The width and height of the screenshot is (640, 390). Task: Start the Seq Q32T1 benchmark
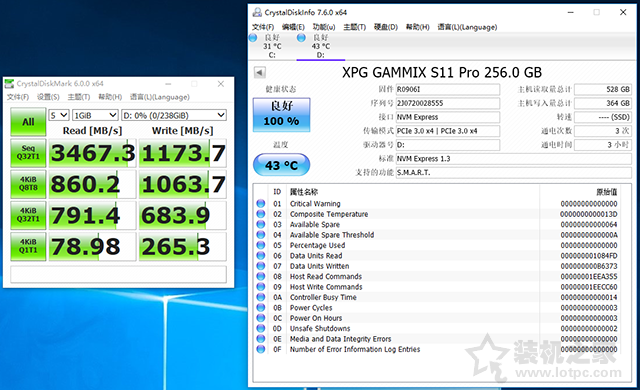click(x=28, y=153)
